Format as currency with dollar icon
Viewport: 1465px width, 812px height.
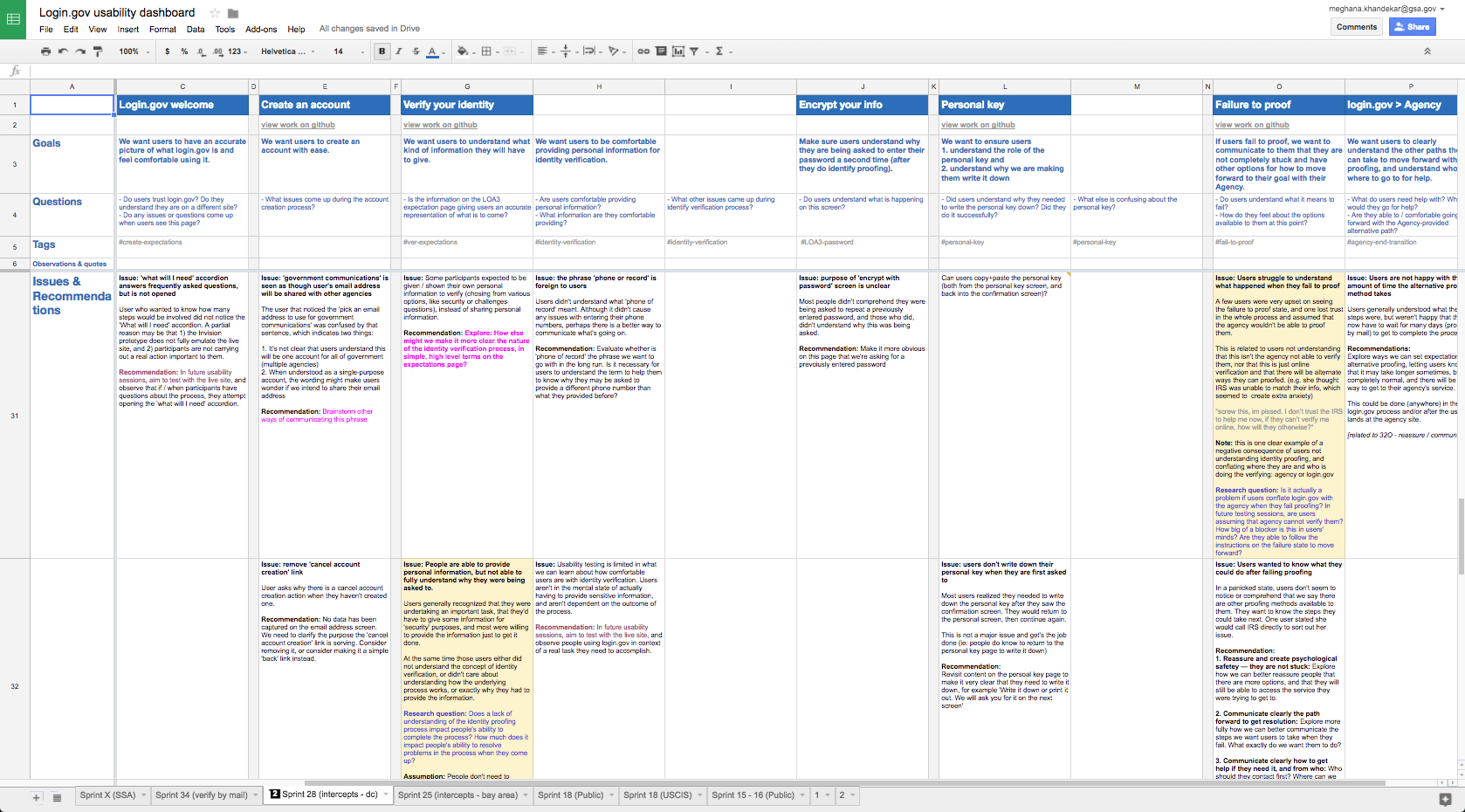pos(168,52)
